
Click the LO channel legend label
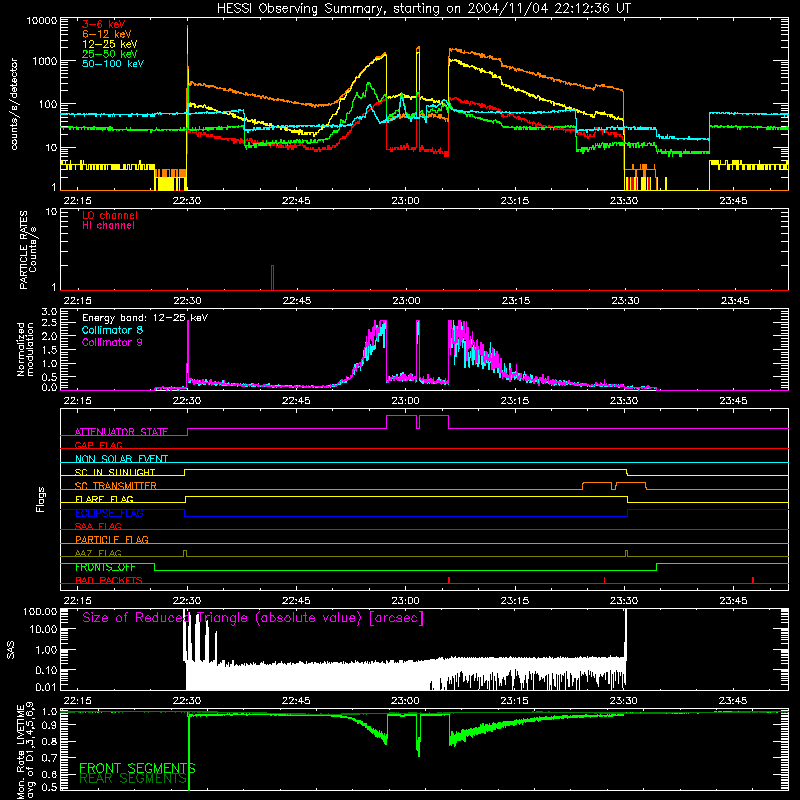tap(110, 215)
